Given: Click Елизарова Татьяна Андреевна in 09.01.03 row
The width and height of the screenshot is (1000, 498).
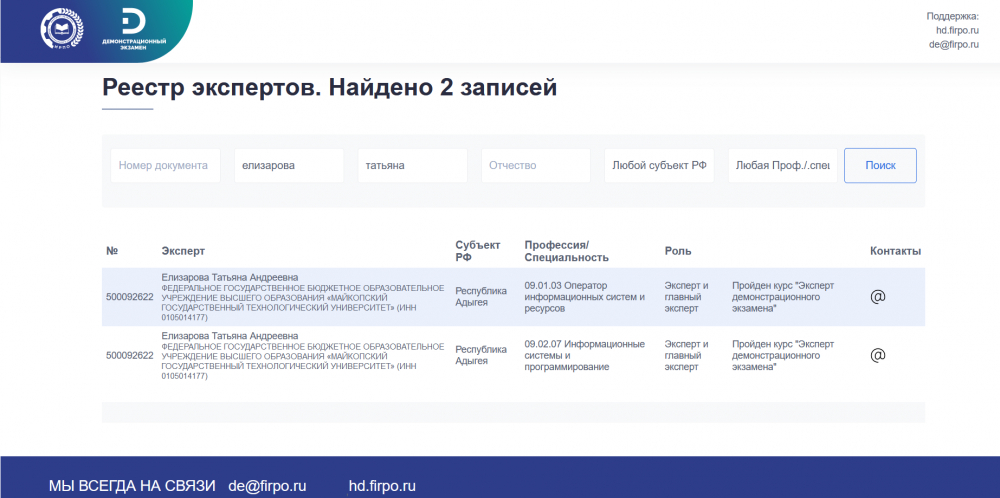Looking at the screenshot, I should coord(230,277).
